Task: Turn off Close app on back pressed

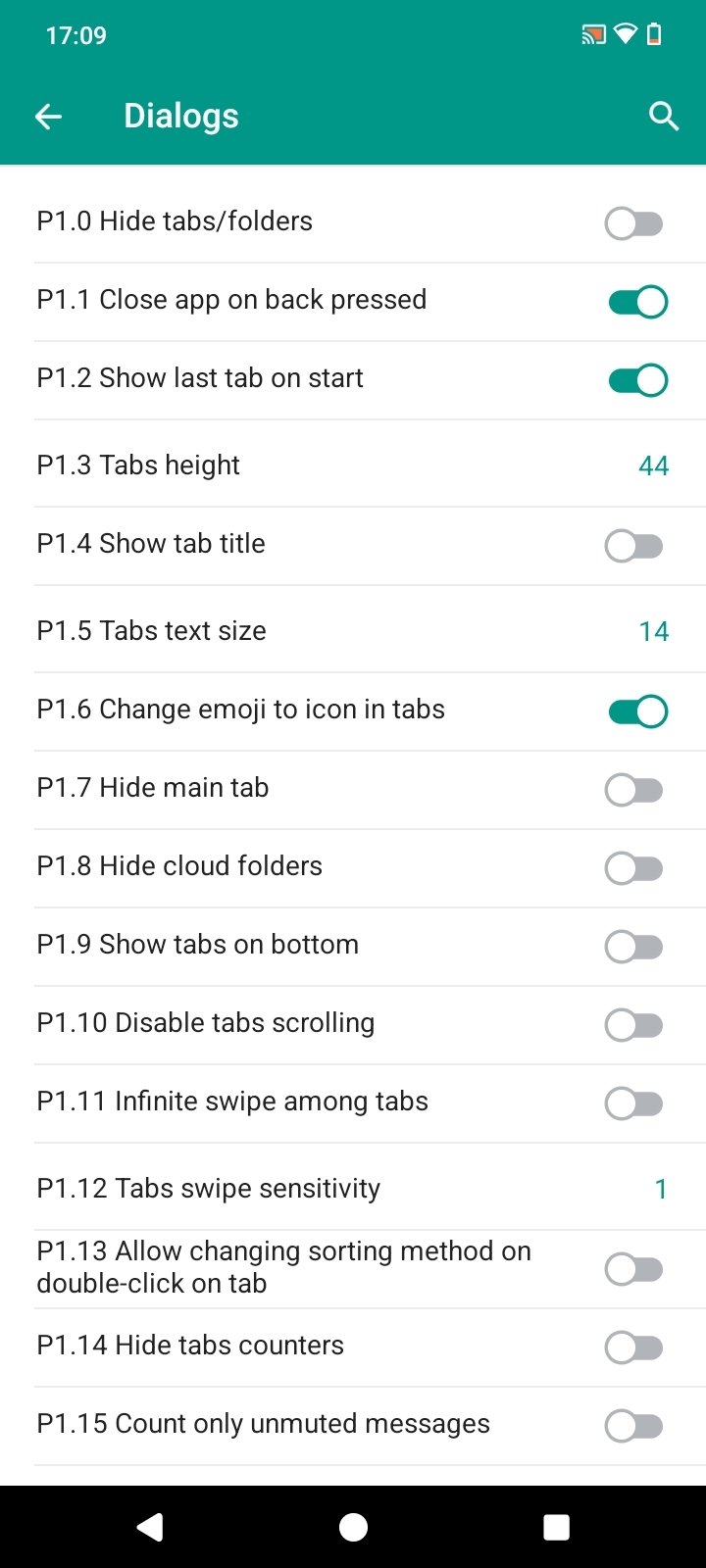Action: point(637,302)
